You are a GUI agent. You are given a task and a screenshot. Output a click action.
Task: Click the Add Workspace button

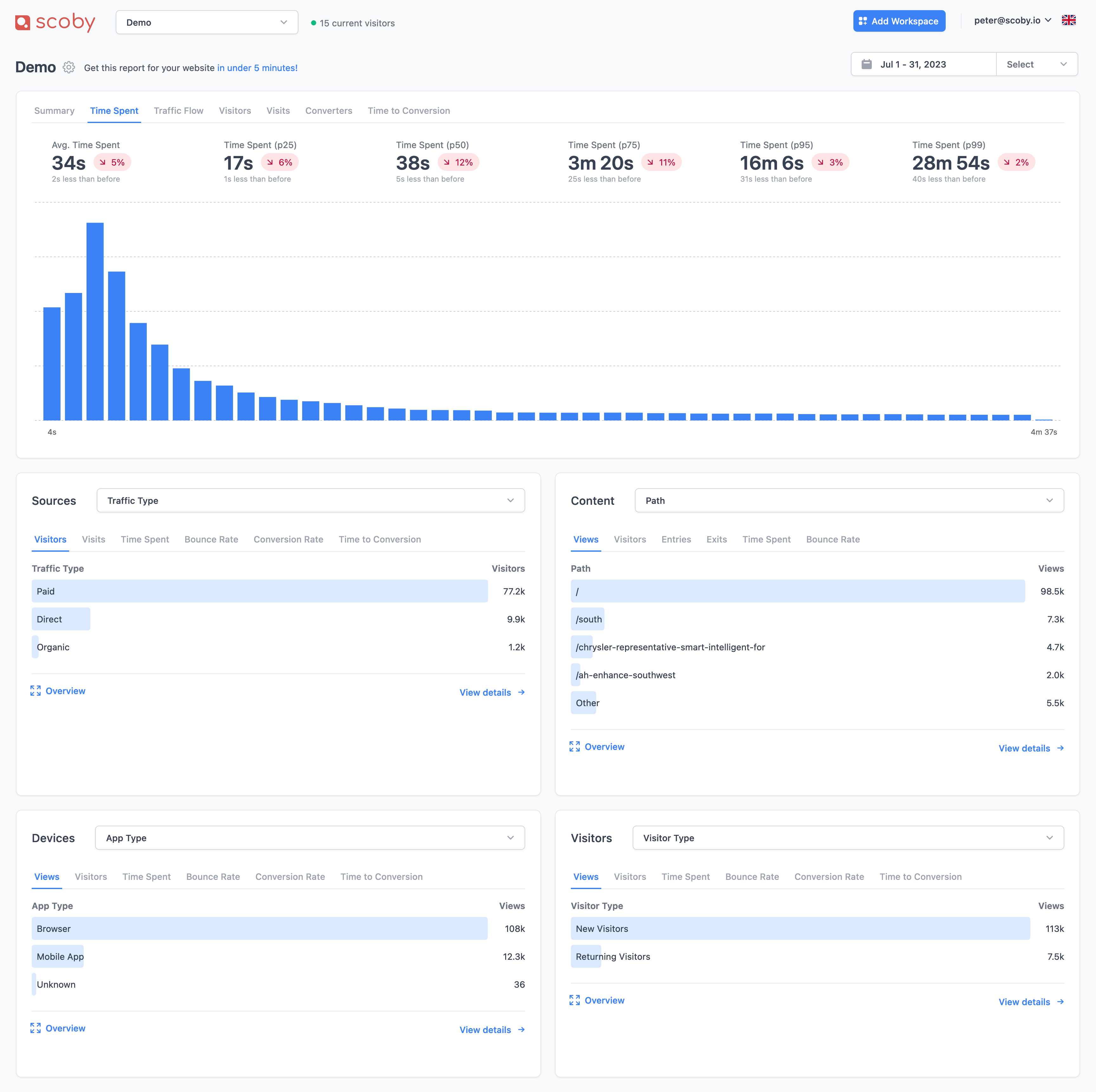pos(899,21)
